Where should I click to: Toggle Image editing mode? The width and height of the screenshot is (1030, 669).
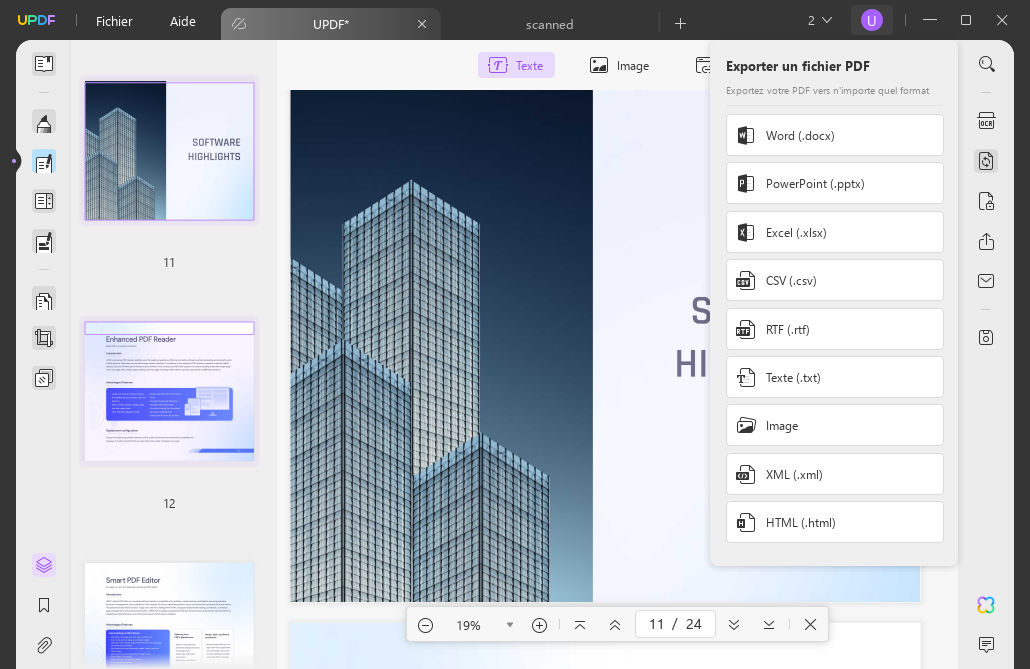coord(619,65)
